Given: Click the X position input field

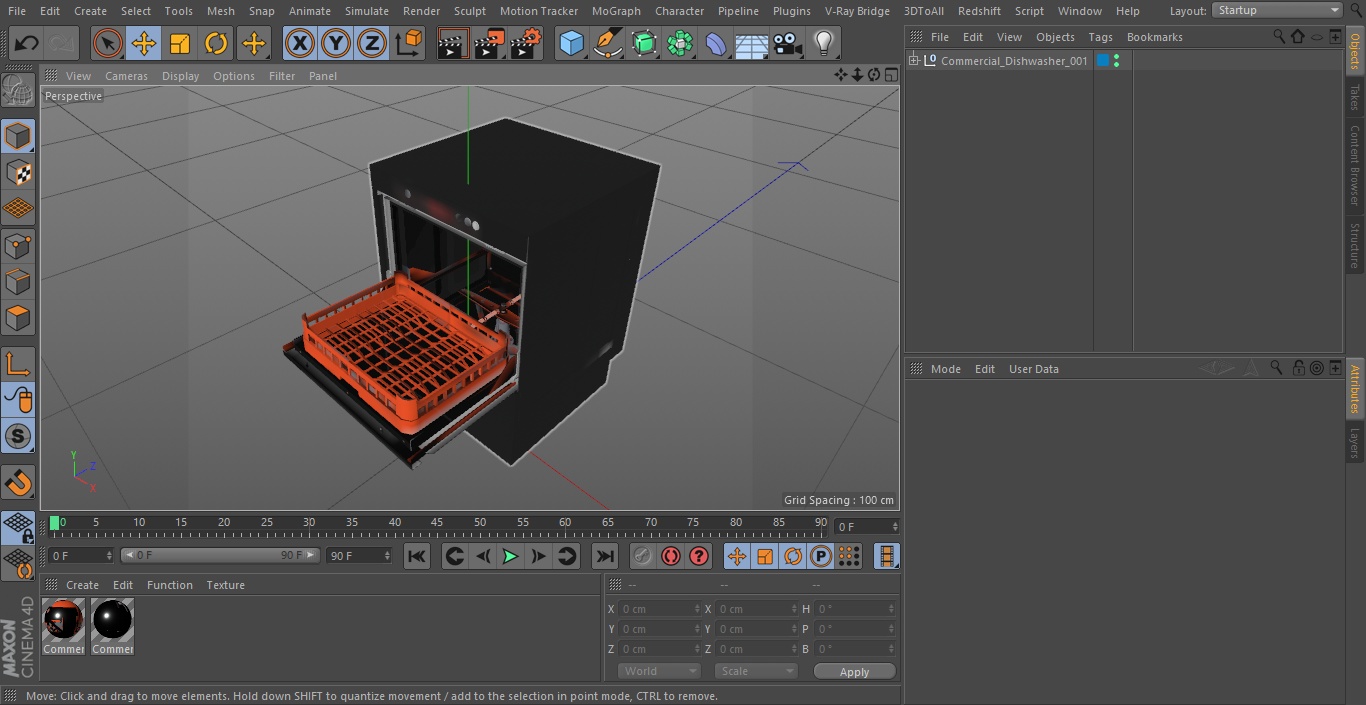Looking at the screenshot, I should coord(658,609).
